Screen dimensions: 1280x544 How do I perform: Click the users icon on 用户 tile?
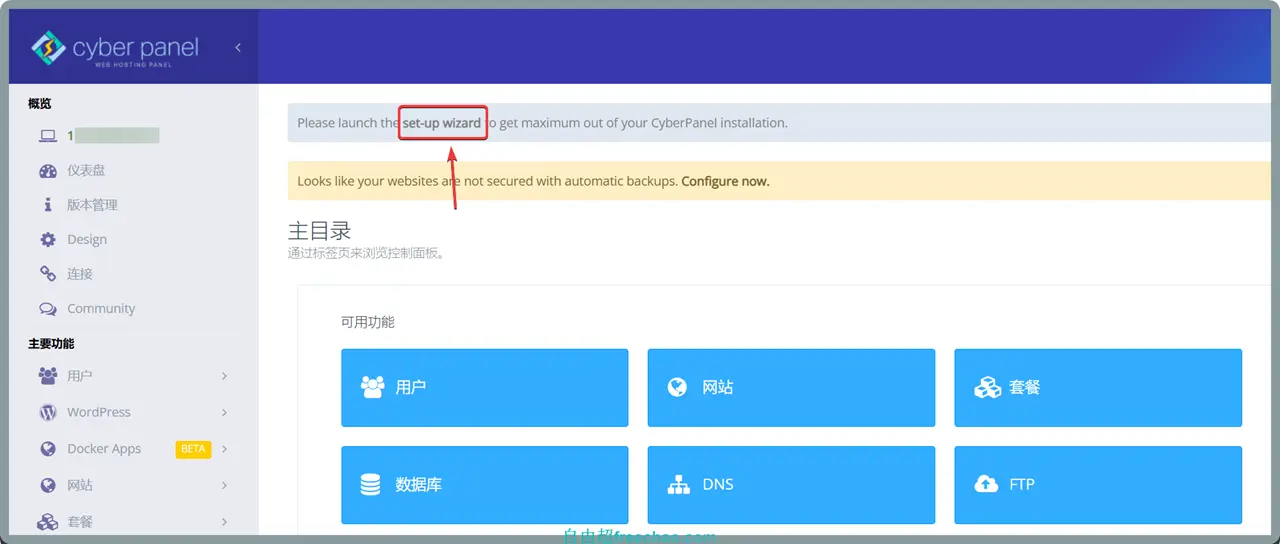pos(372,387)
